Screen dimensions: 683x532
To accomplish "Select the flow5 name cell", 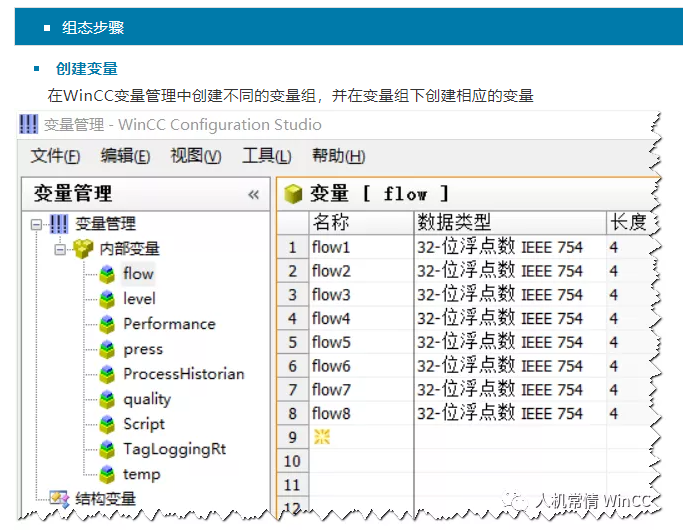I will click(331, 342).
